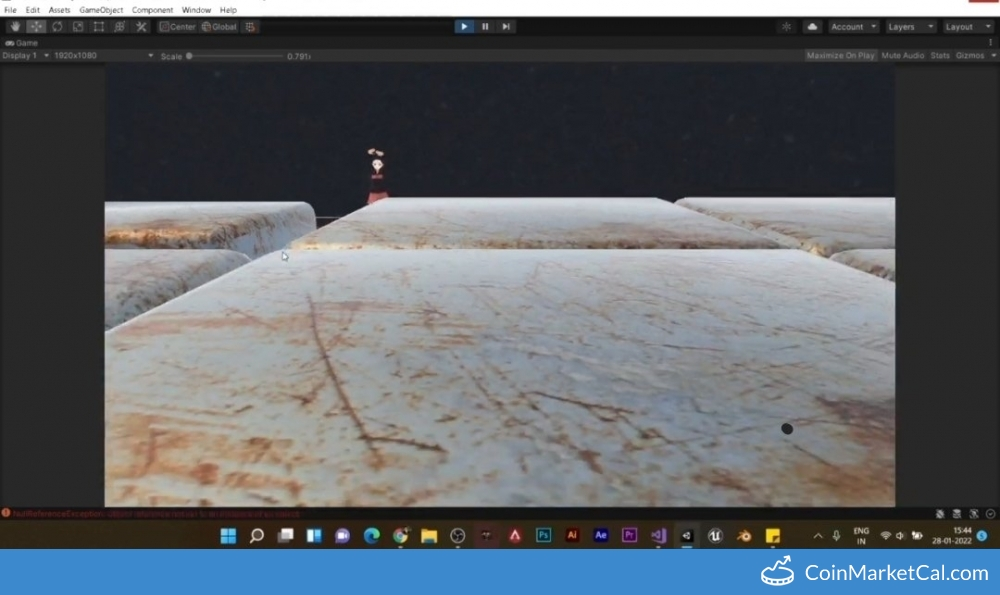The width and height of the screenshot is (1000, 595).
Task: Toggle Mute Audio in Game view
Action: pos(902,56)
